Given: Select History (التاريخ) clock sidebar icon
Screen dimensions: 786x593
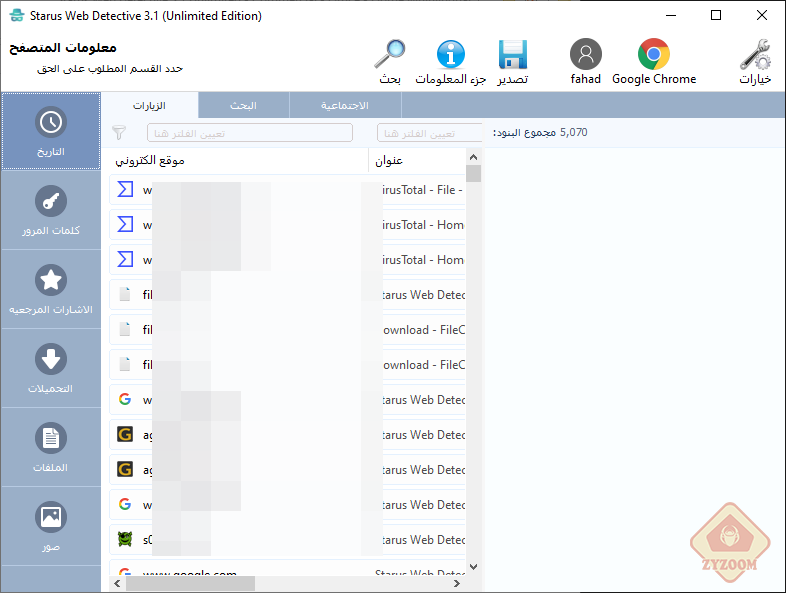Looking at the screenshot, I should coord(51,122).
